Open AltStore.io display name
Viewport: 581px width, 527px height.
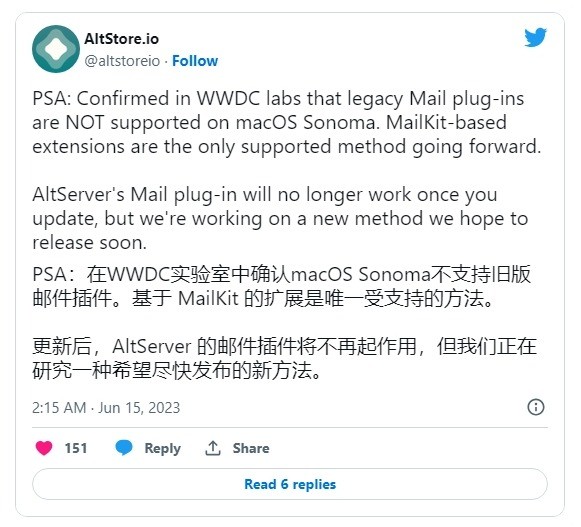(122, 39)
